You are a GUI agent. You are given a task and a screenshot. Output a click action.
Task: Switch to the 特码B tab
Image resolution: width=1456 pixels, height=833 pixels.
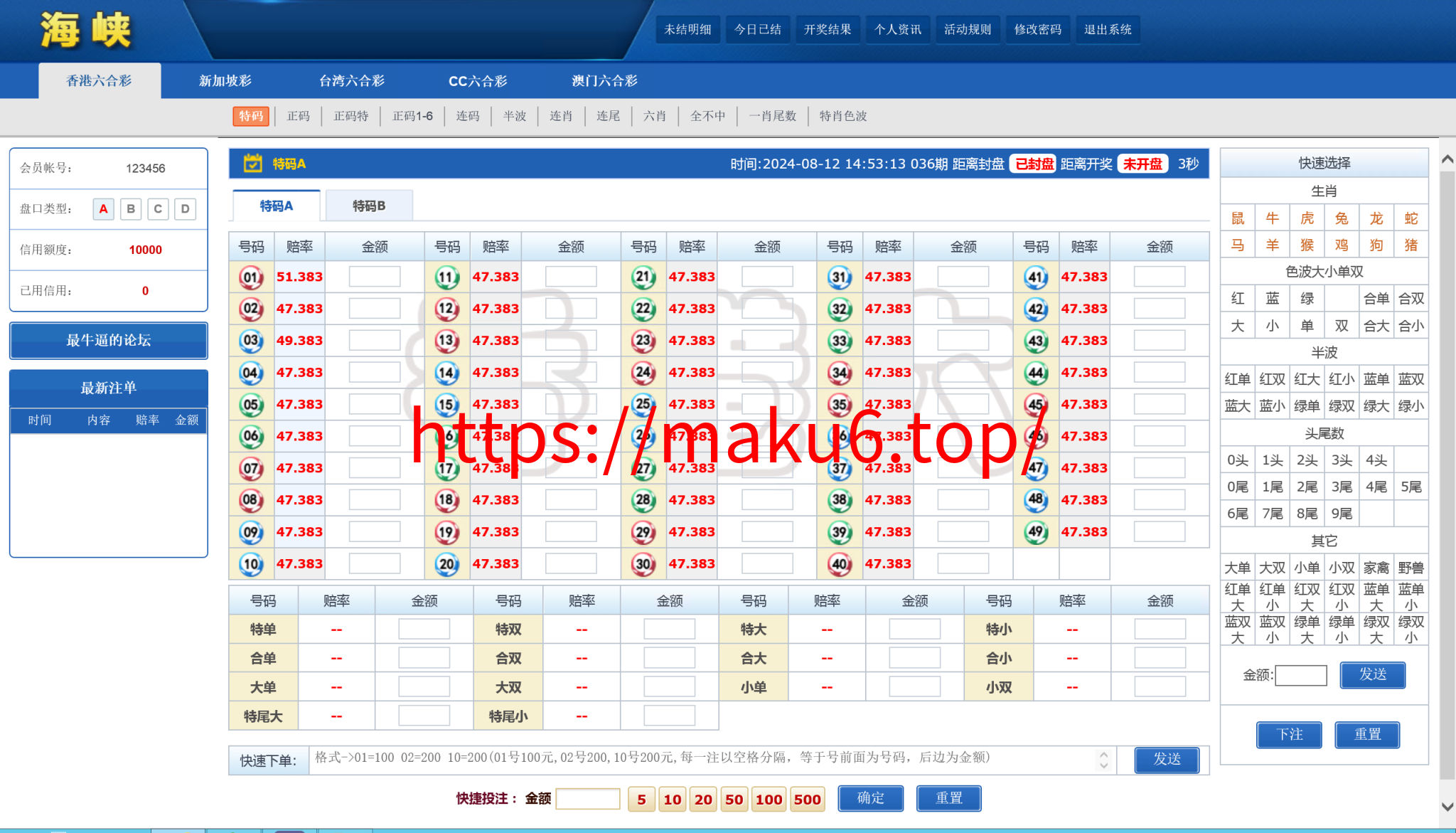[x=369, y=206]
